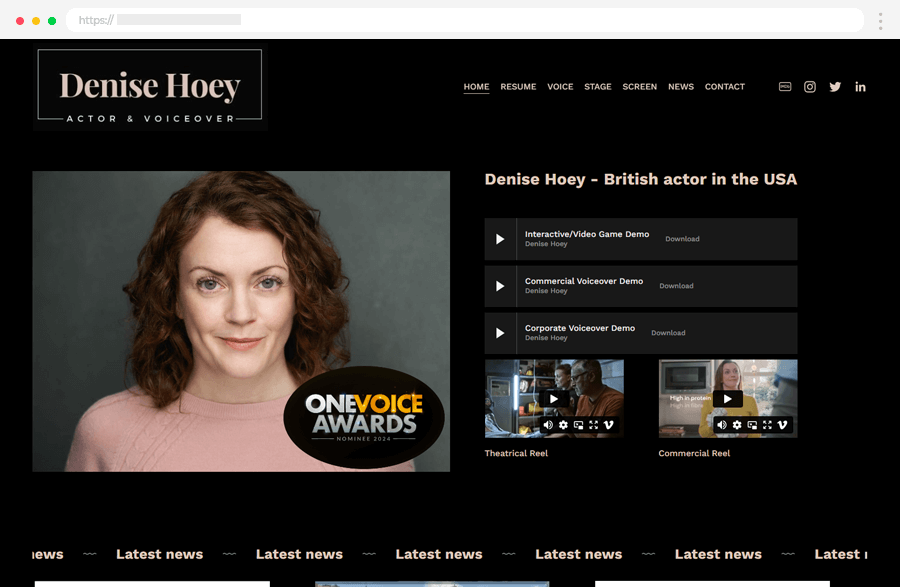Enter fullscreen on Commercial Reel video
The width and height of the screenshot is (900, 587).
pyautogui.click(x=767, y=425)
